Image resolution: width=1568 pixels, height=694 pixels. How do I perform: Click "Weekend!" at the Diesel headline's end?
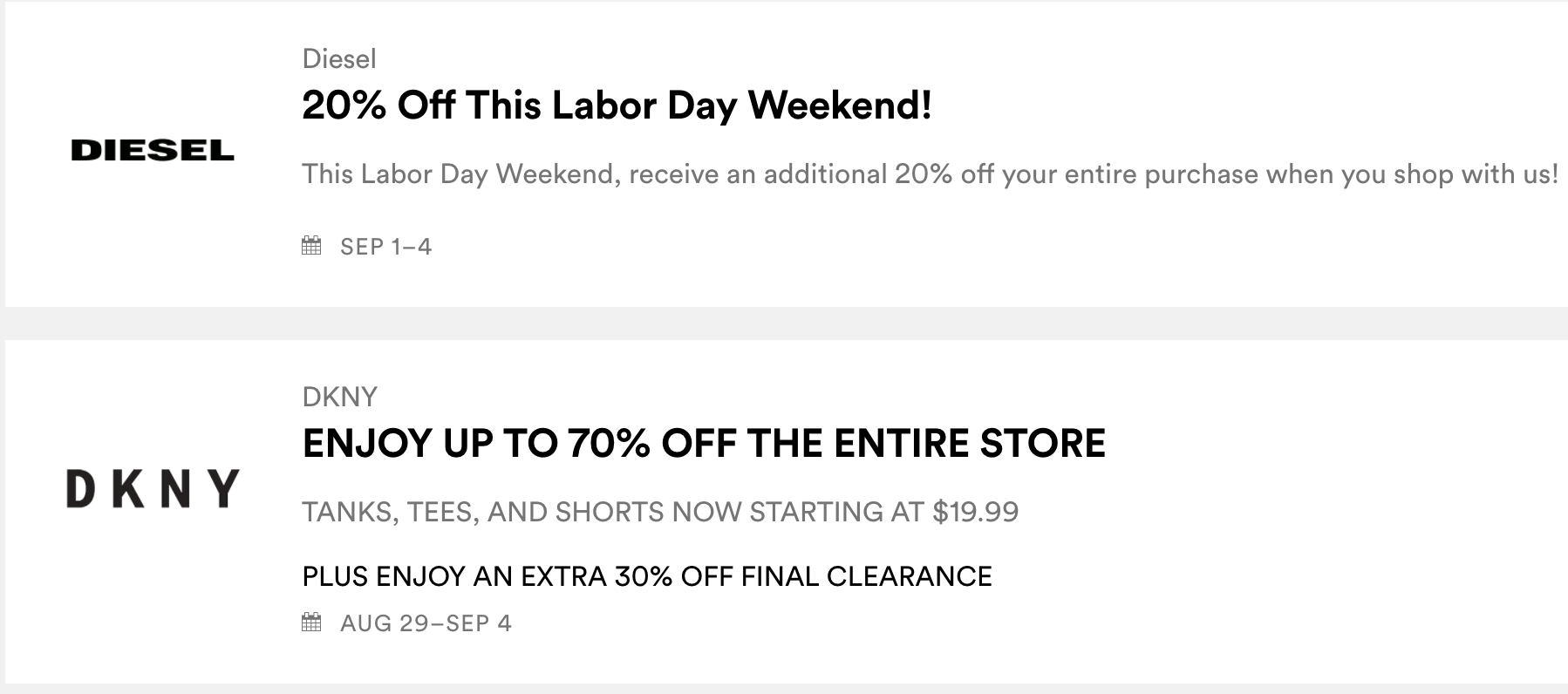tap(840, 105)
